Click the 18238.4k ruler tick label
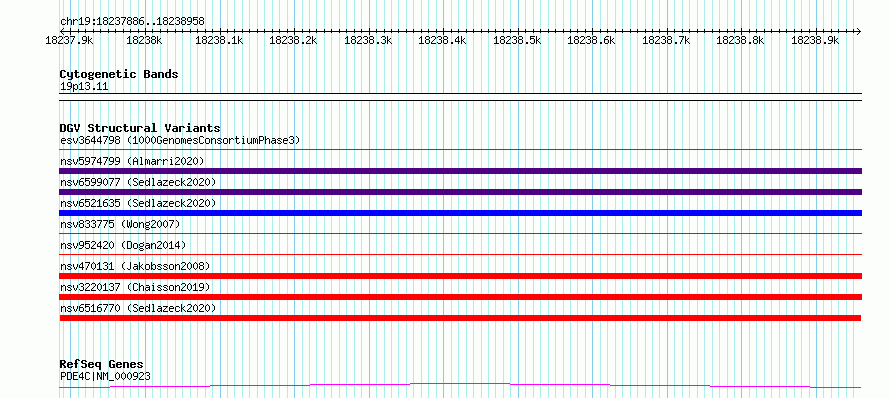Screen dimensions: 890x398 [442, 40]
